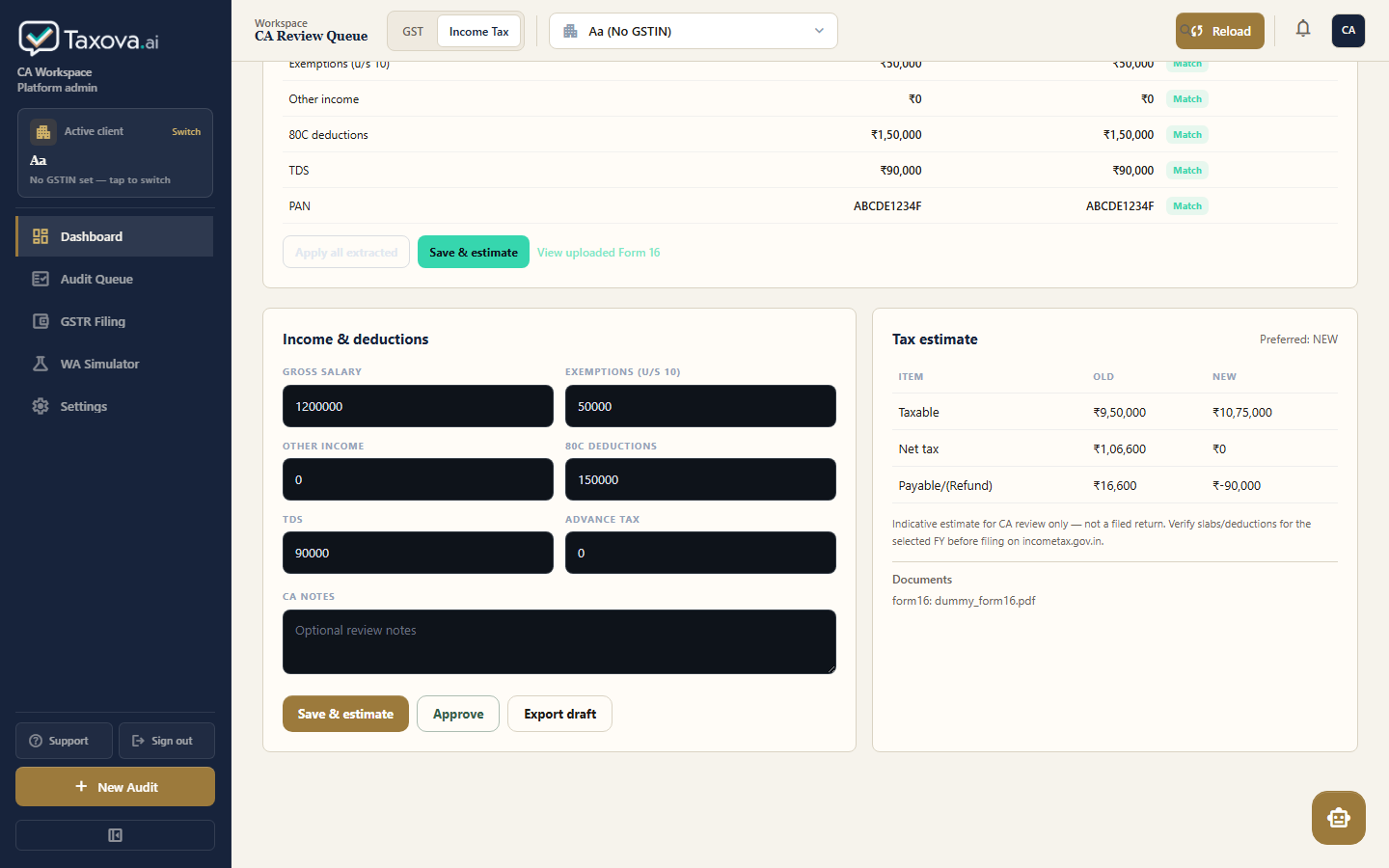This screenshot has height=868, width=1389.
Task: Click the GSTR Filing icon
Action: (41, 321)
